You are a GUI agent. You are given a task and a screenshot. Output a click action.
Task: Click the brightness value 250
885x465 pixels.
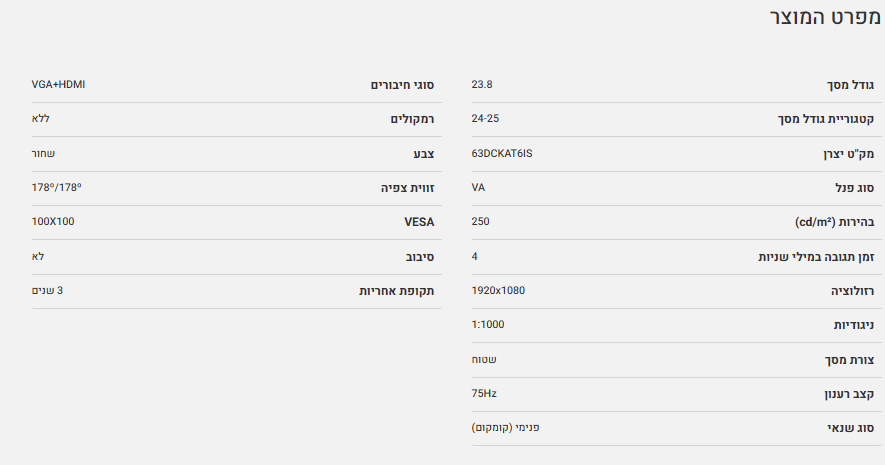[x=480, y=221]
